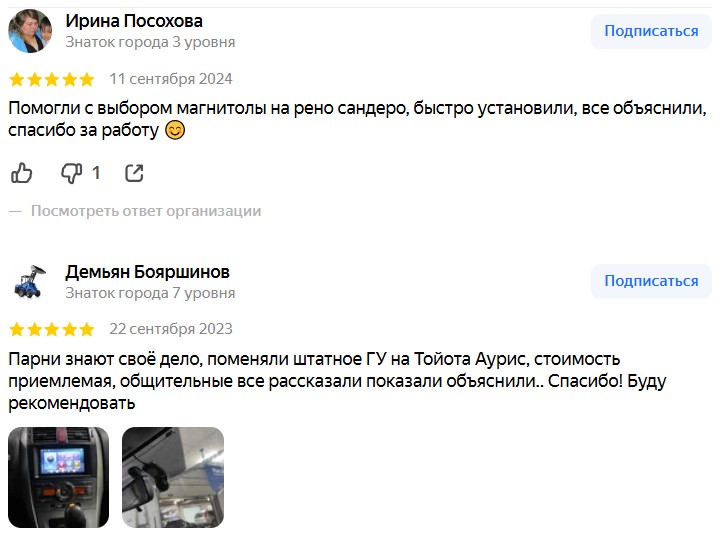The height and width of the screenshot is (556, 728).
Task: Open Демьян Бояршинов's tractor avatar
Action: click(x=30, y=282)
